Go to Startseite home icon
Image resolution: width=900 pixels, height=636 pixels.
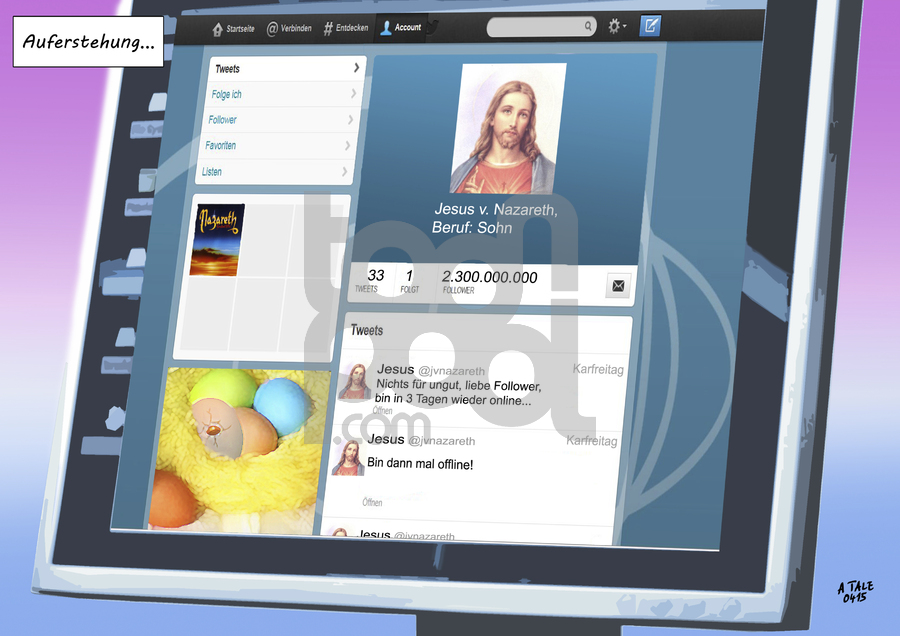pyautogui.click(x=218, y=29)
